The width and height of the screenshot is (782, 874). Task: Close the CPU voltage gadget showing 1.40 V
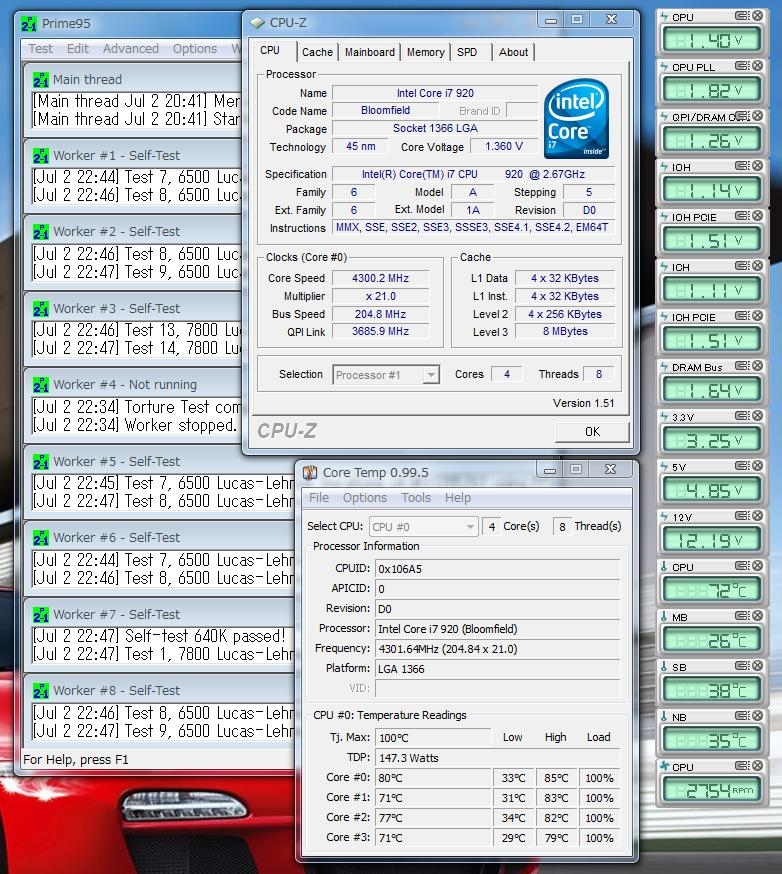[x=757, y=16]
